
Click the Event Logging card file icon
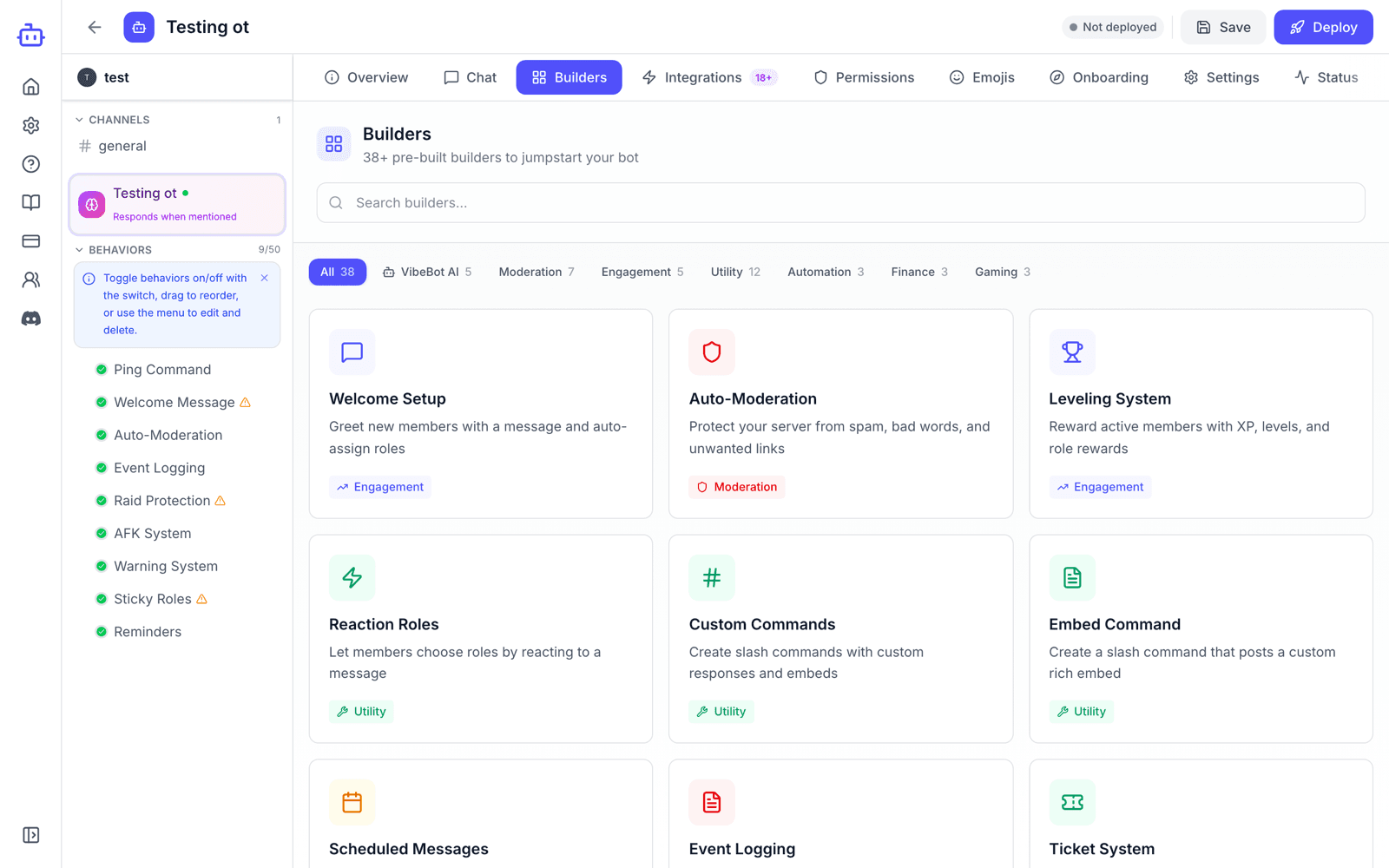pos(712,802)
